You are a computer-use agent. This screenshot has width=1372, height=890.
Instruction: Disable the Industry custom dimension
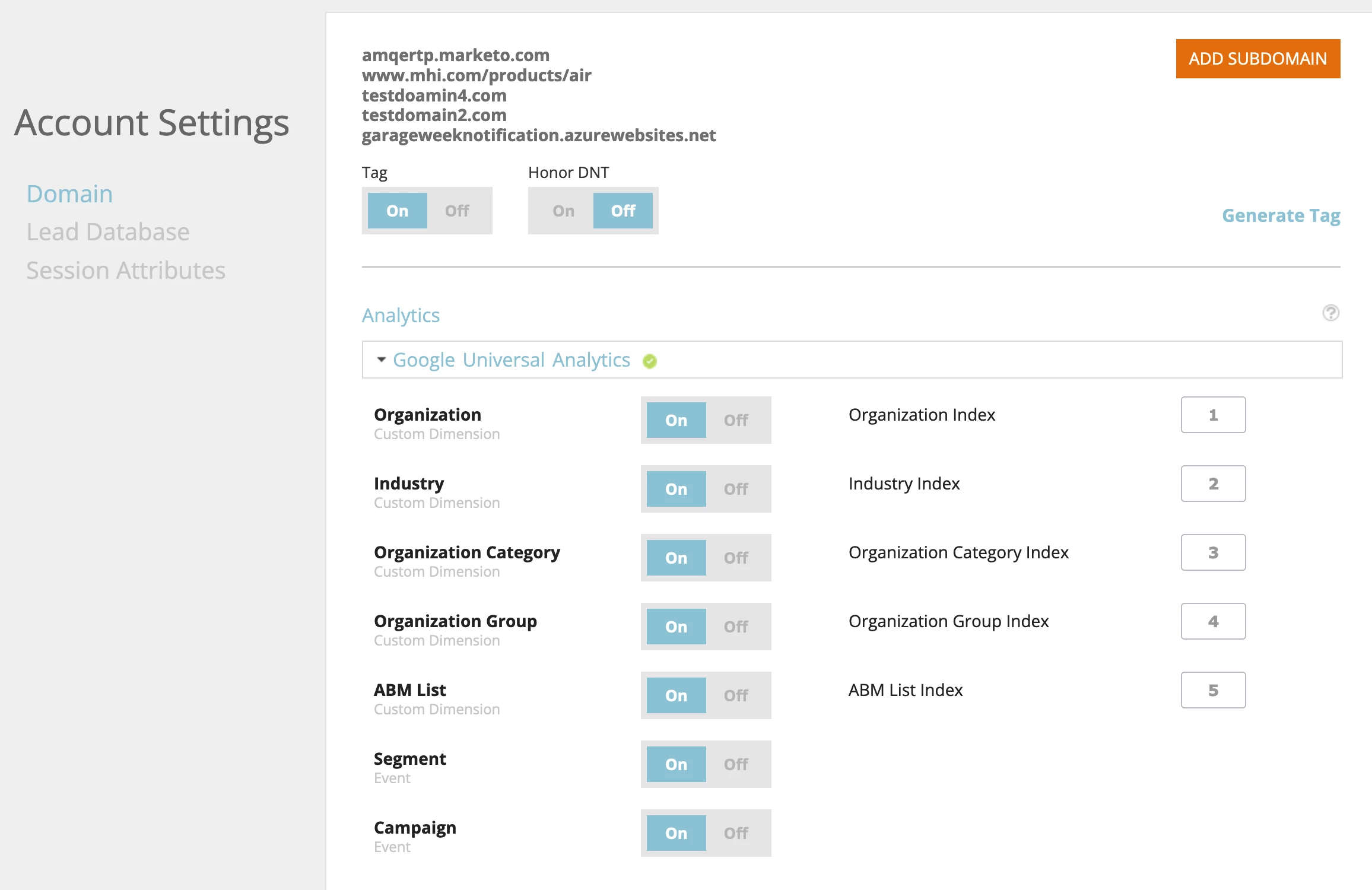click(x=736, y=489)
